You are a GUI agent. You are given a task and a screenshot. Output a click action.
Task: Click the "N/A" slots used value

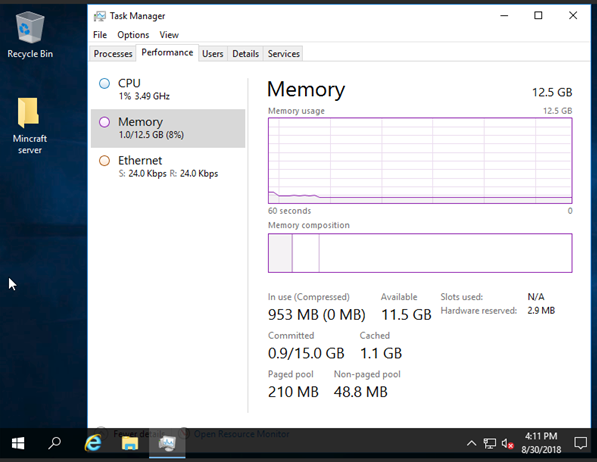click(x=536, y=297)
